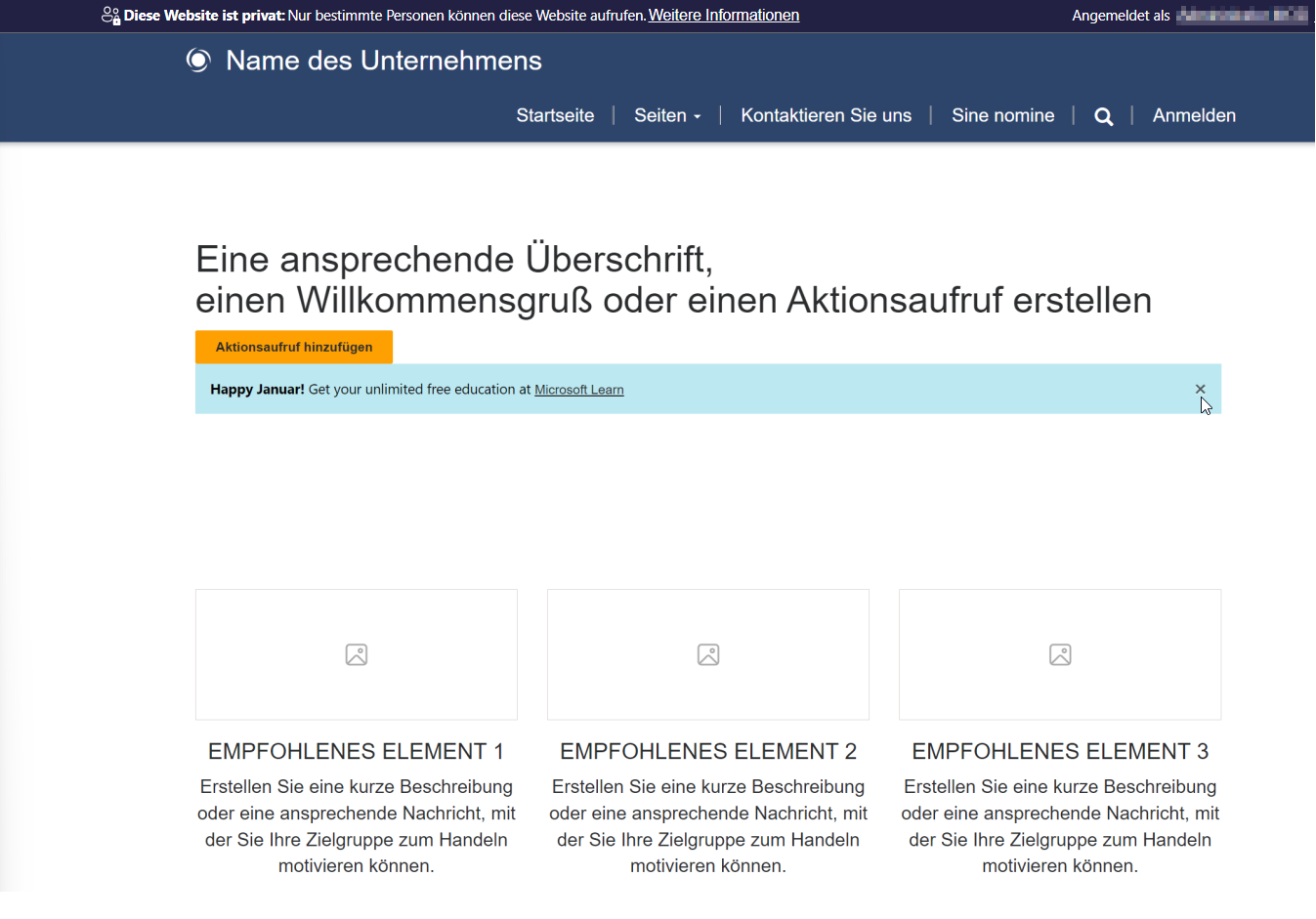Select the EMPFOHLENES ELEMENT 3 heading
The width and height of the screenshot is (1316, 919).
1060,751
